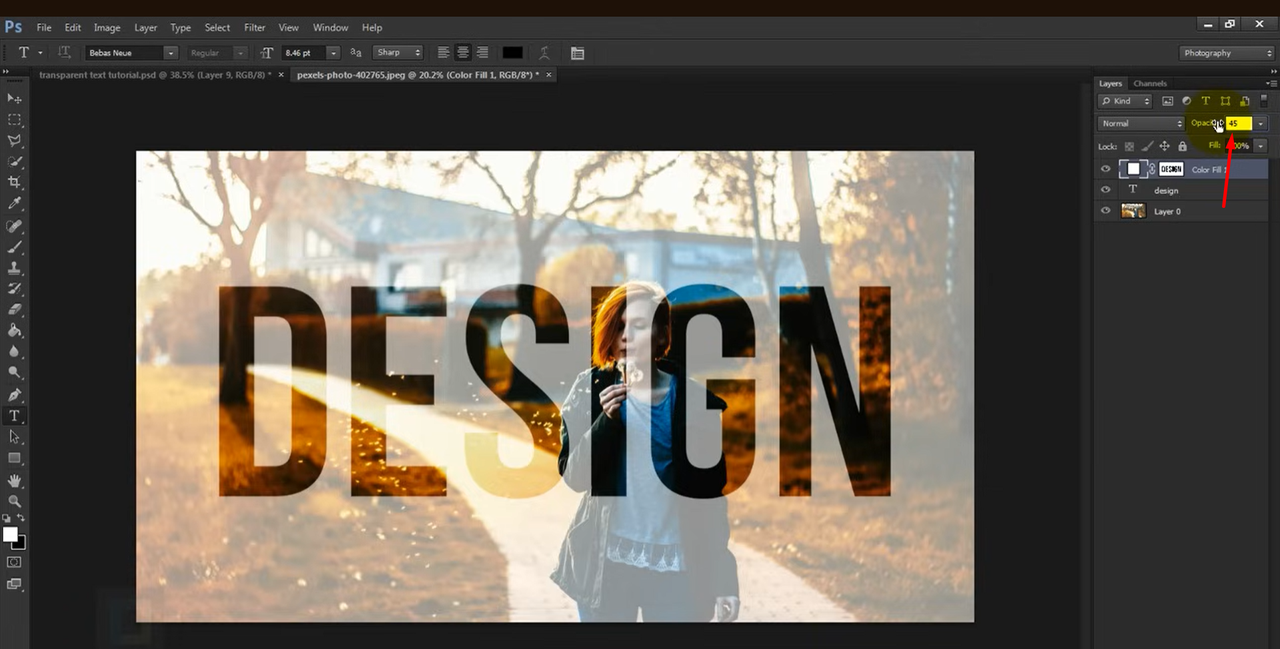Select the Rectangular Marquee tool

pyautogui.click(x=14, y=119)
